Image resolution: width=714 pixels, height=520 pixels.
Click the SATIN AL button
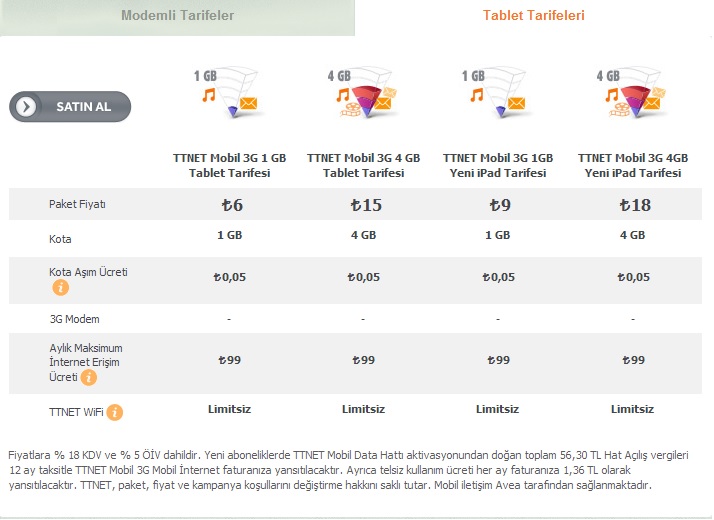[x=70, y=107]
